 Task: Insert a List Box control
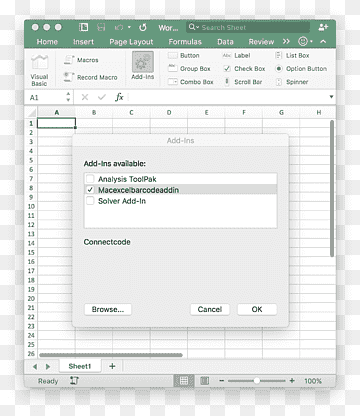point(292,55)
